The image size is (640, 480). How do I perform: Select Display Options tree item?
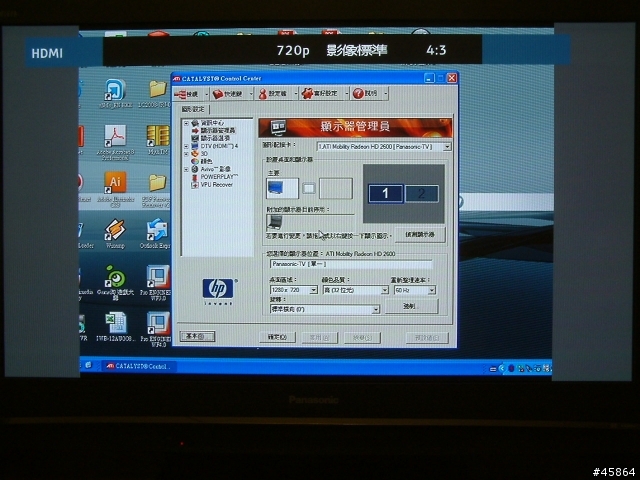(211, 138)
